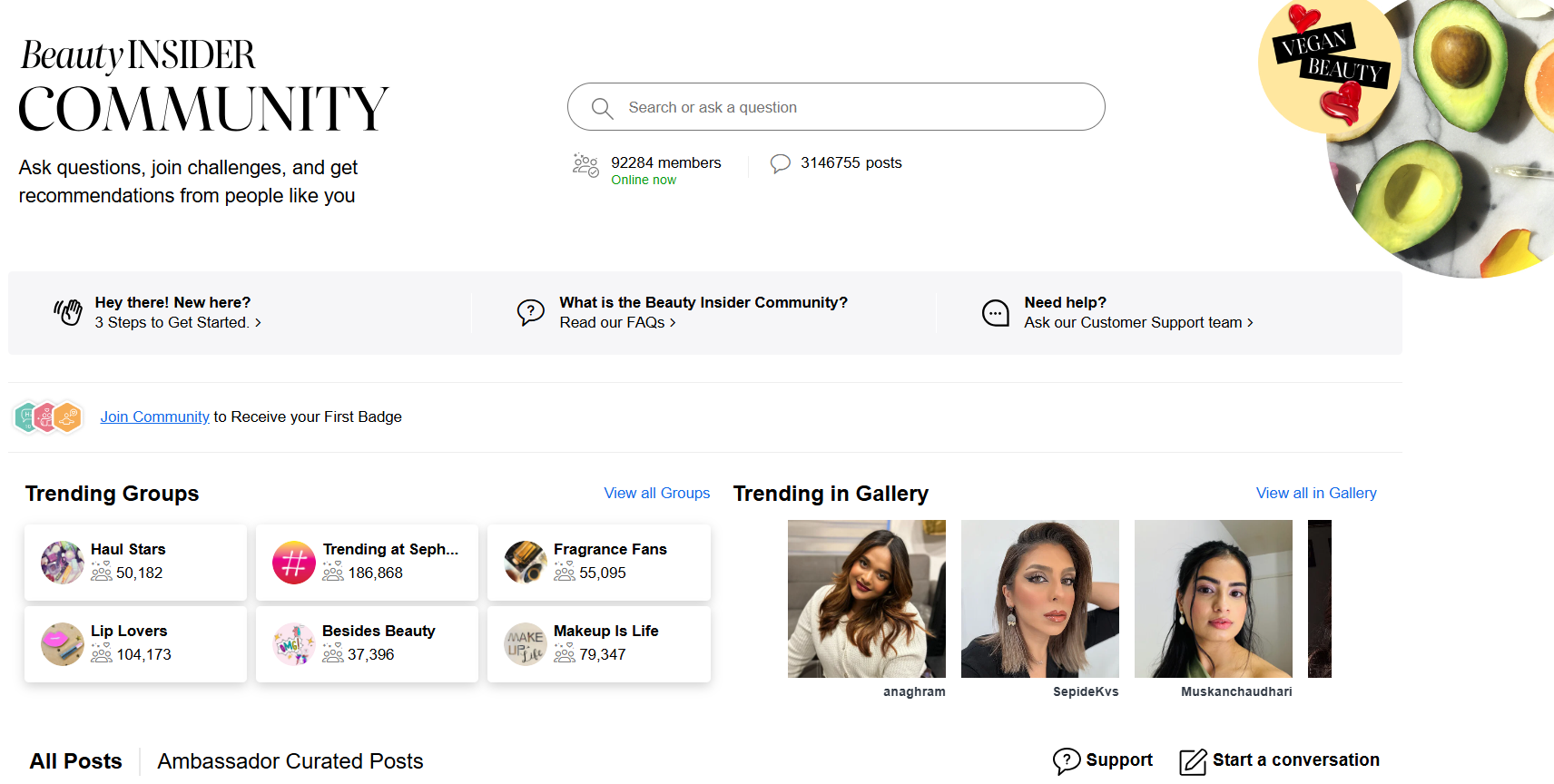This screenshot has width=1554, height=784.
Task: Click the Search or ask a question field
Action: coord(836,107)
